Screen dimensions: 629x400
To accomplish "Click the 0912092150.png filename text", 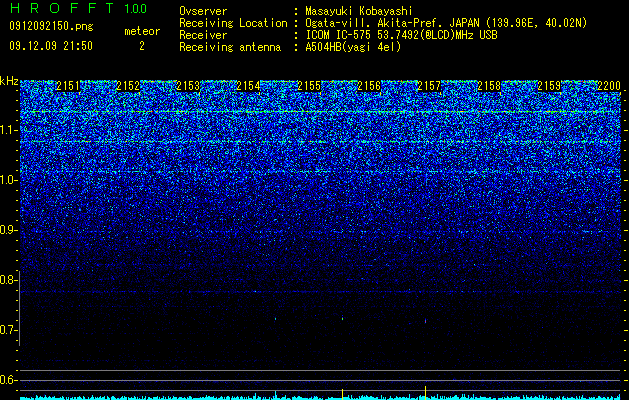I will [51, 26].
